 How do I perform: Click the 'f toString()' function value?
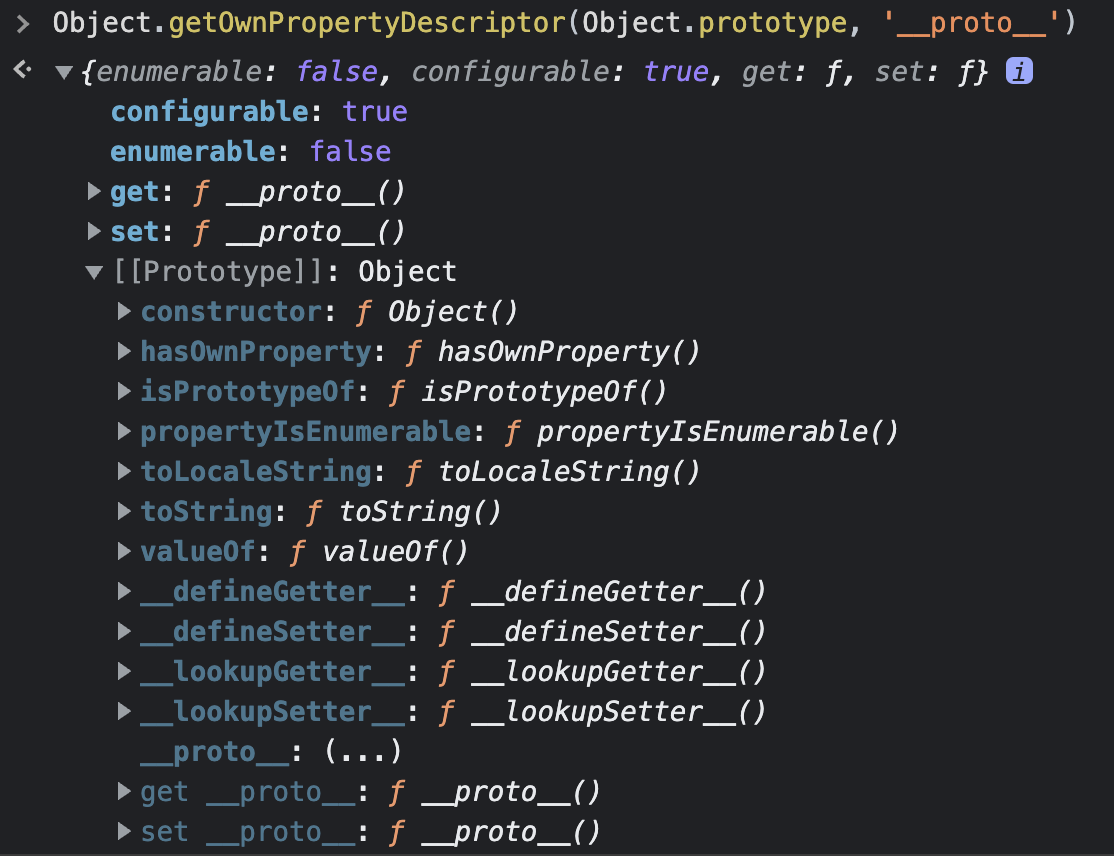[x=404, y=511]
